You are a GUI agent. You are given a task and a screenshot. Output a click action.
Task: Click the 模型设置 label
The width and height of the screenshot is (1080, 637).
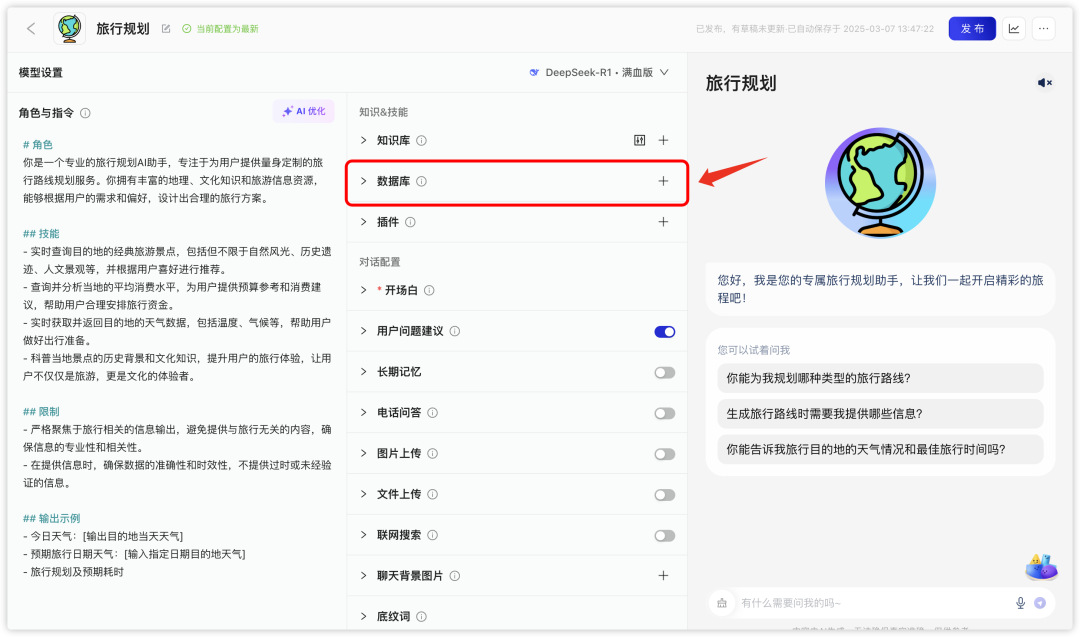coord(41,72)
